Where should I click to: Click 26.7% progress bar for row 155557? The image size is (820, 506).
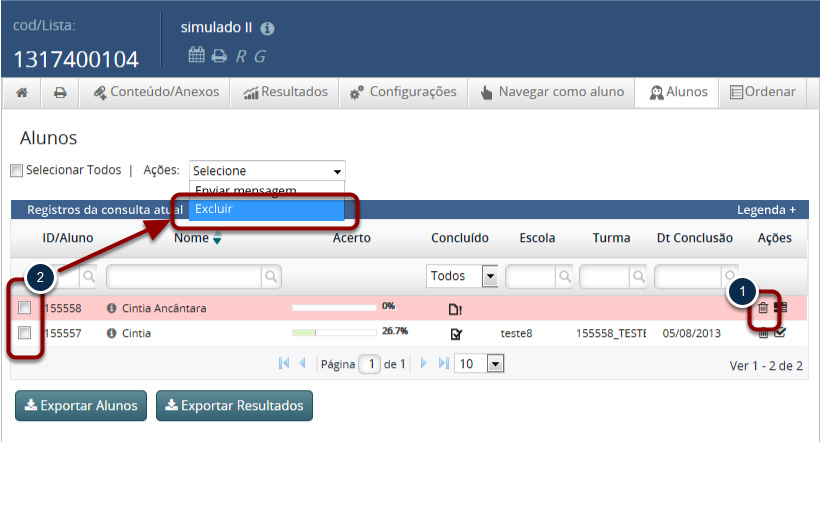pos(334,333)
